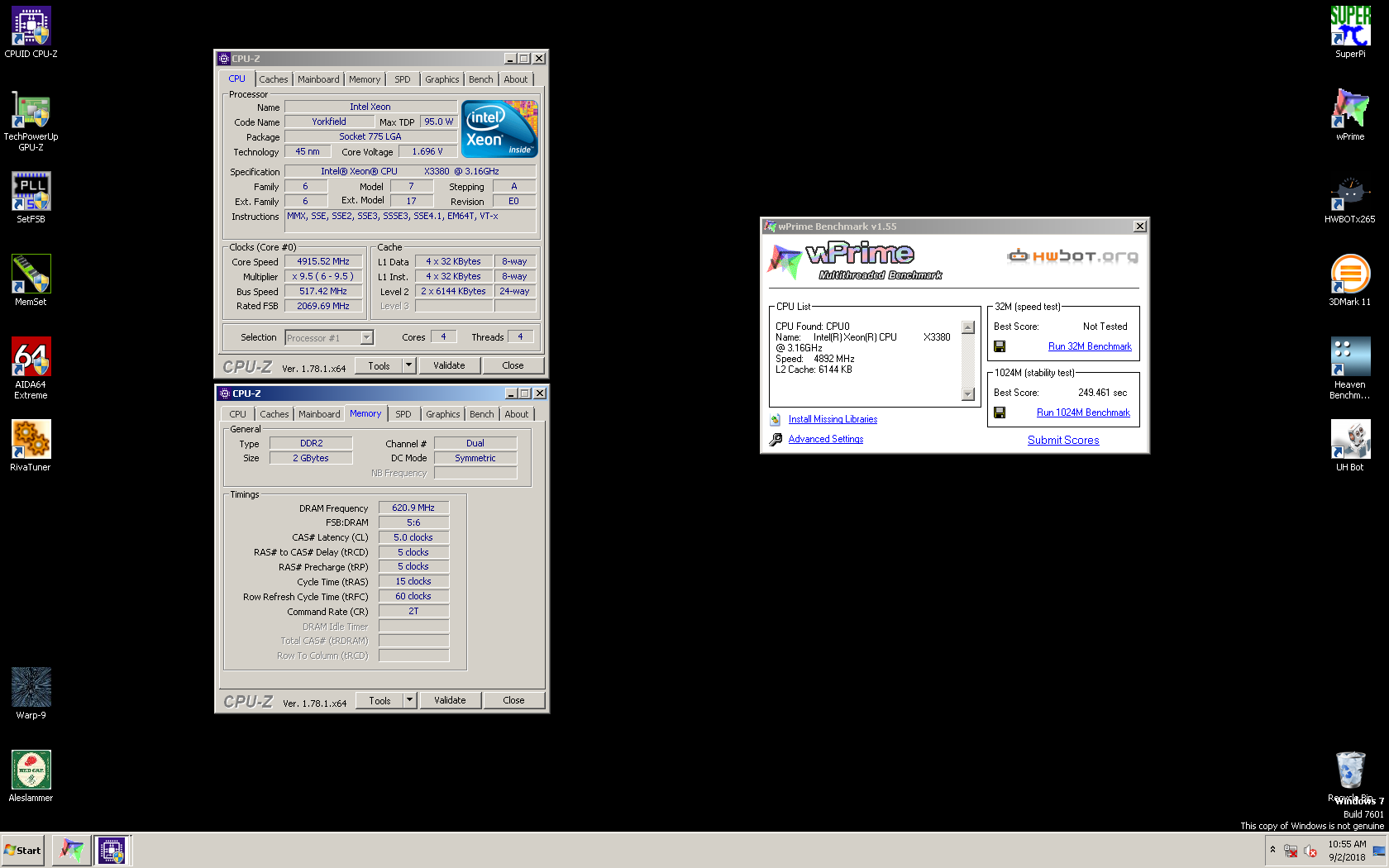Run the 1024M Benchmark
1389x868 pixels.
tap(1083, 413)
